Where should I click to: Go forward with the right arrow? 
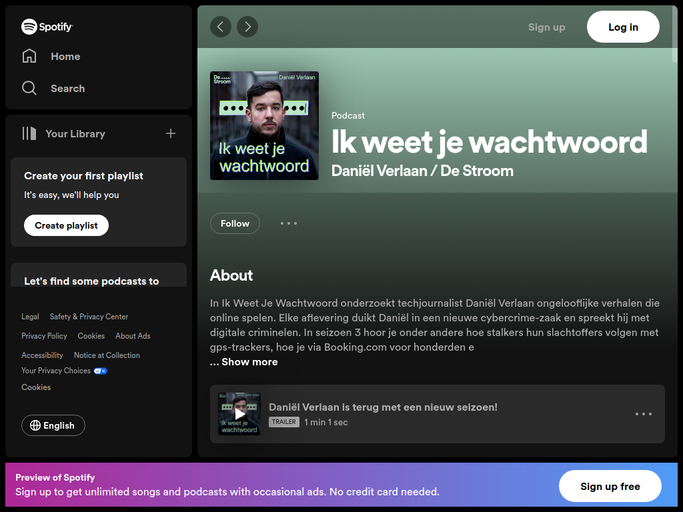247,27
